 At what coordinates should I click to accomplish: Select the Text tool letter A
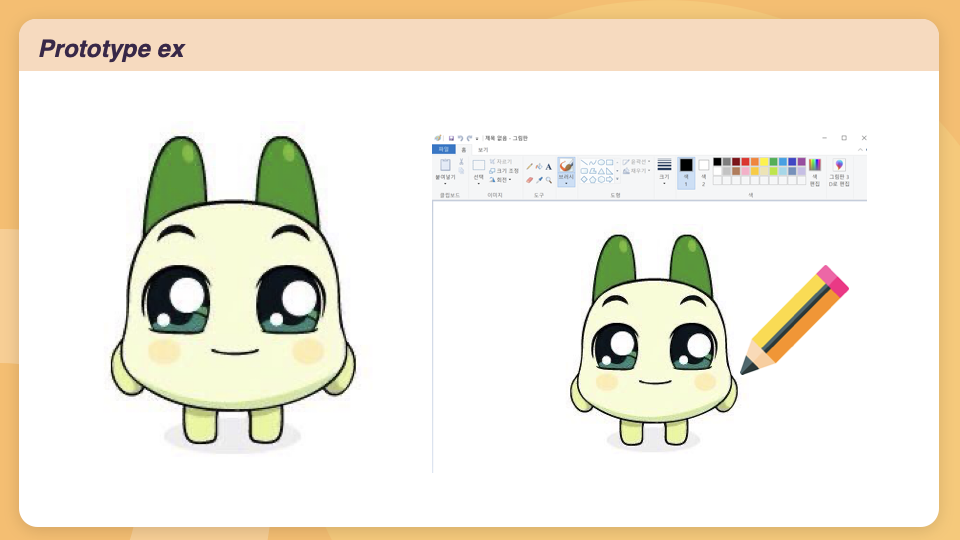point(549,167)
